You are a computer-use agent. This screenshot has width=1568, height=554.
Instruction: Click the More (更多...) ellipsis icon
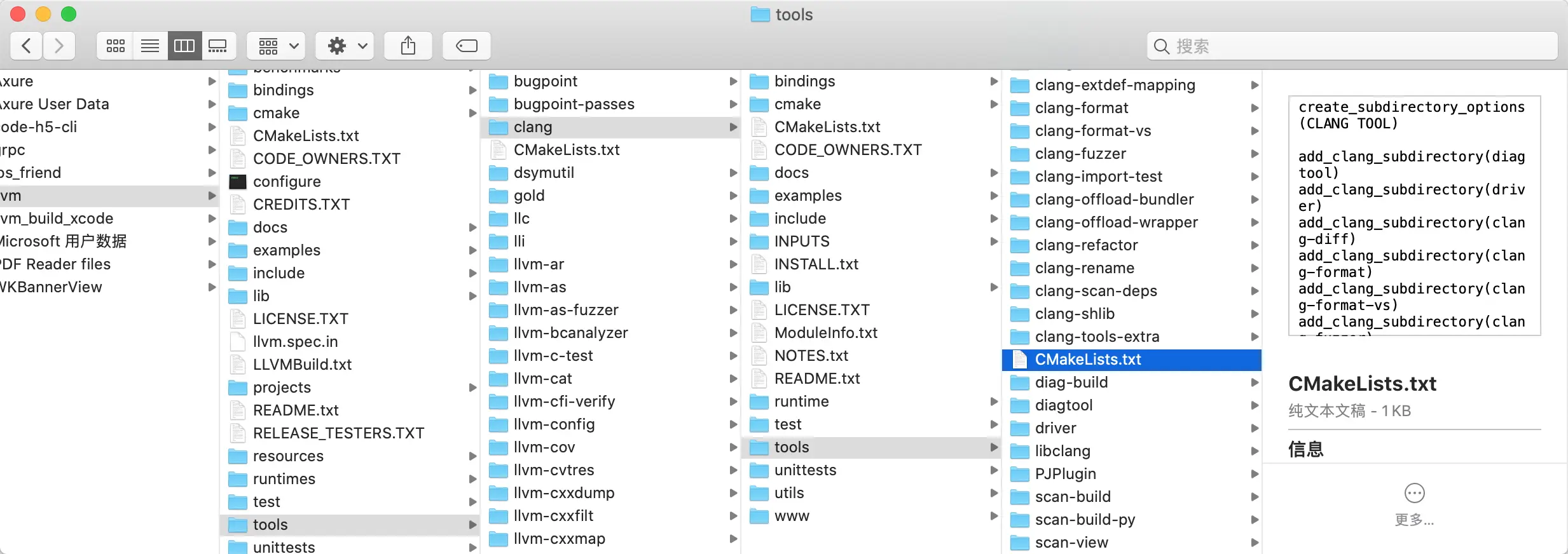point(1414,493)
